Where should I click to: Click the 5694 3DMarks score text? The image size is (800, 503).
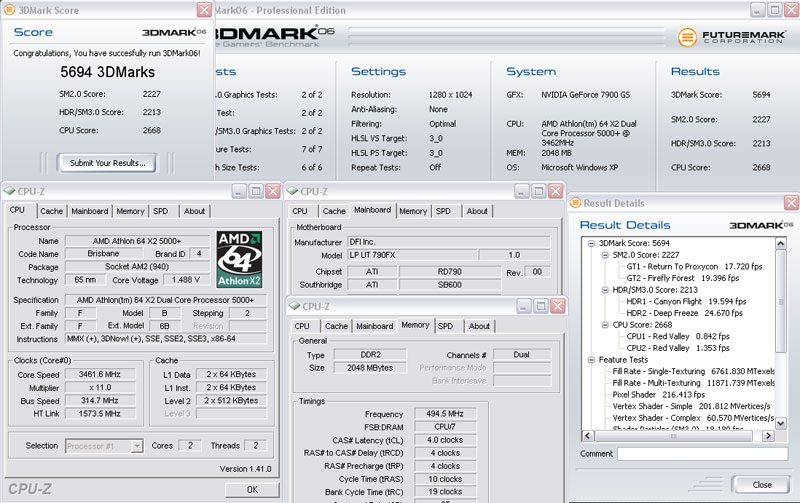click(107, 72)
